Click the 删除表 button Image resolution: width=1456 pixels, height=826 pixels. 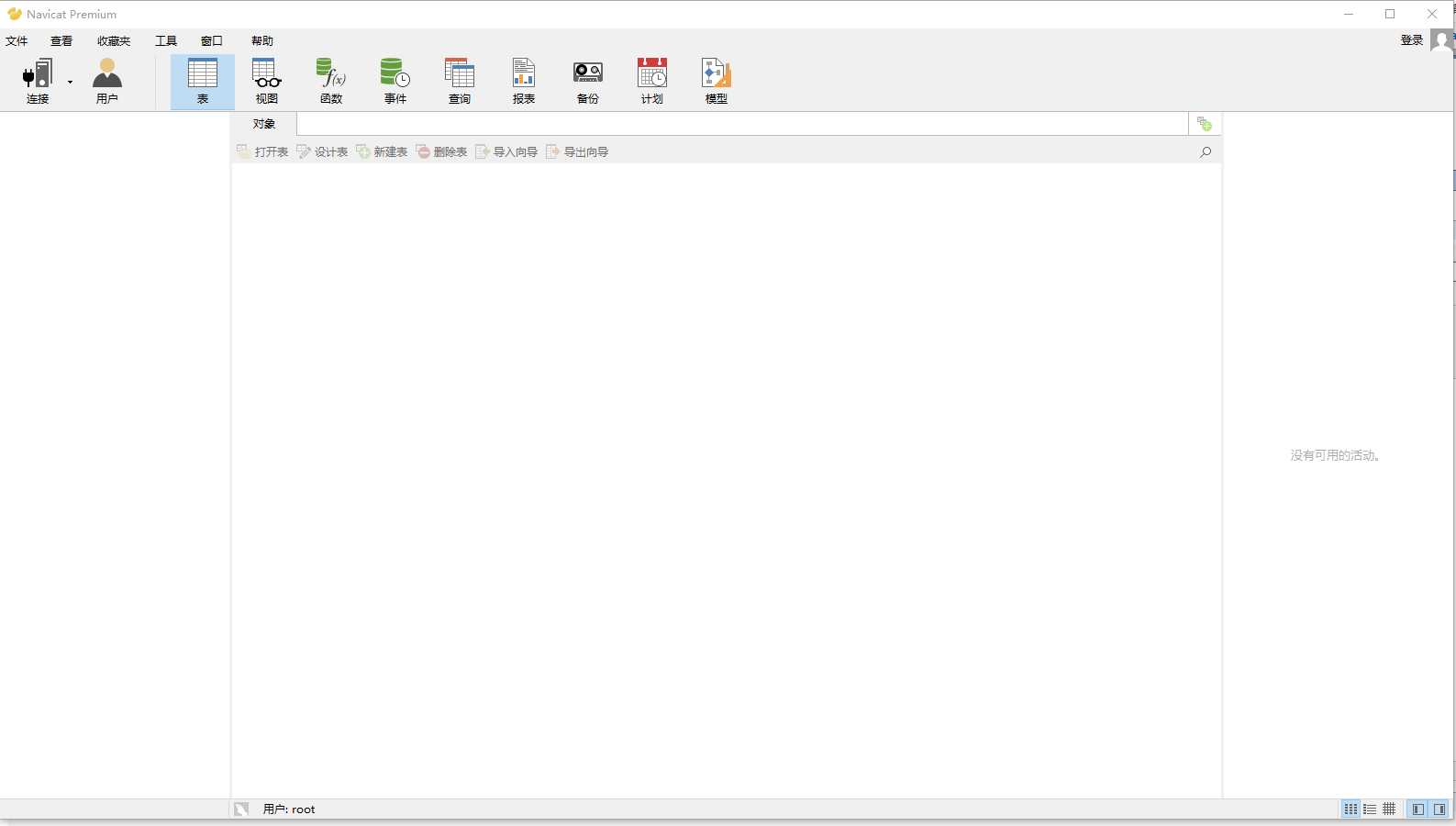pos(441,151)
